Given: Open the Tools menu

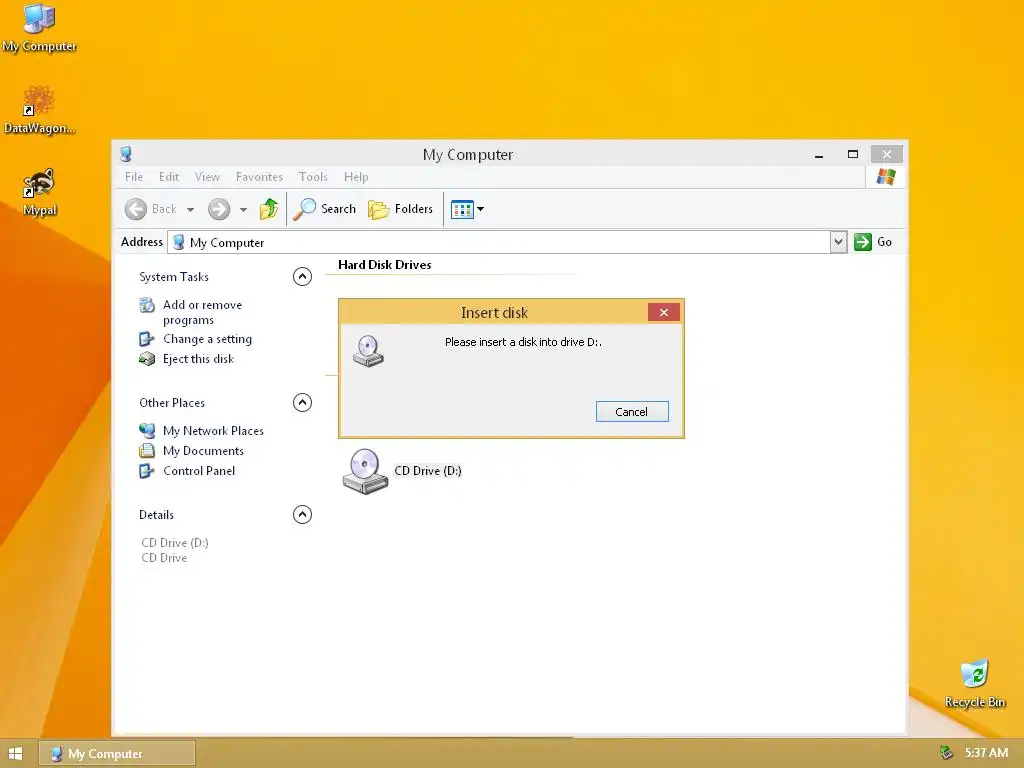Looking at the screenshot, I should click(x=313, y=177).
